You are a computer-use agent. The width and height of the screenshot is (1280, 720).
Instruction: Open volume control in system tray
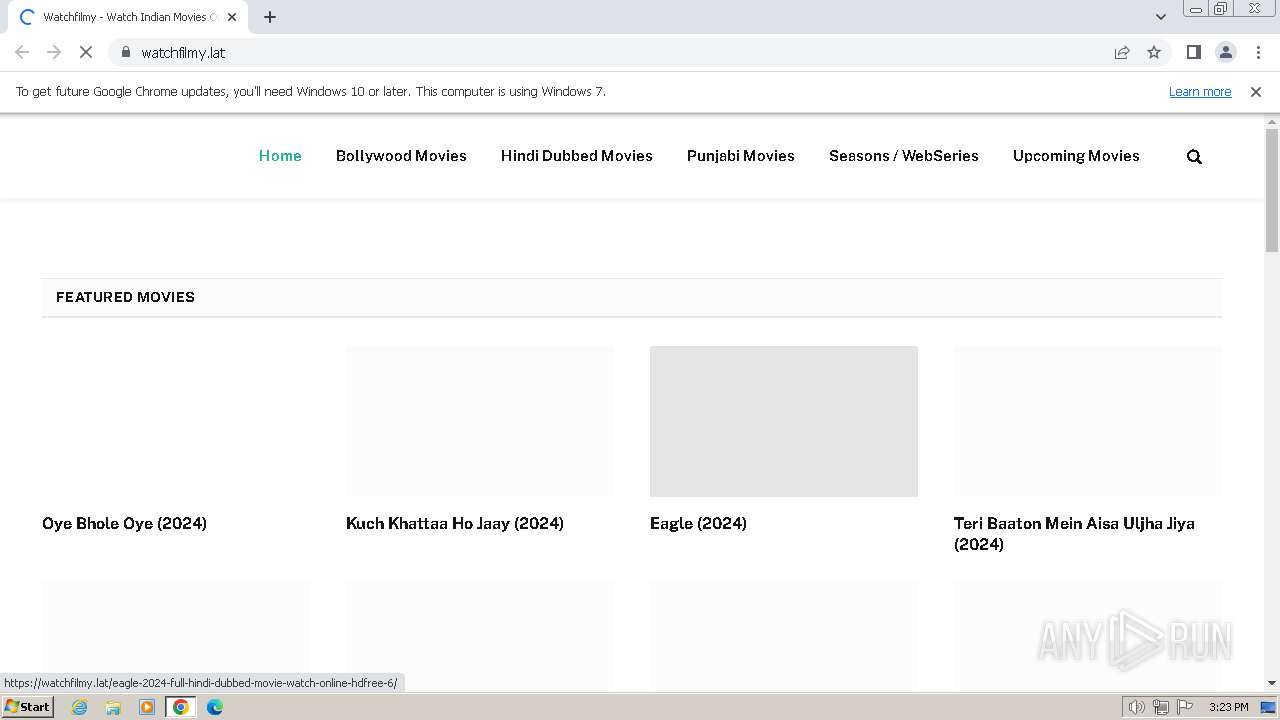tap(1137, 707)
